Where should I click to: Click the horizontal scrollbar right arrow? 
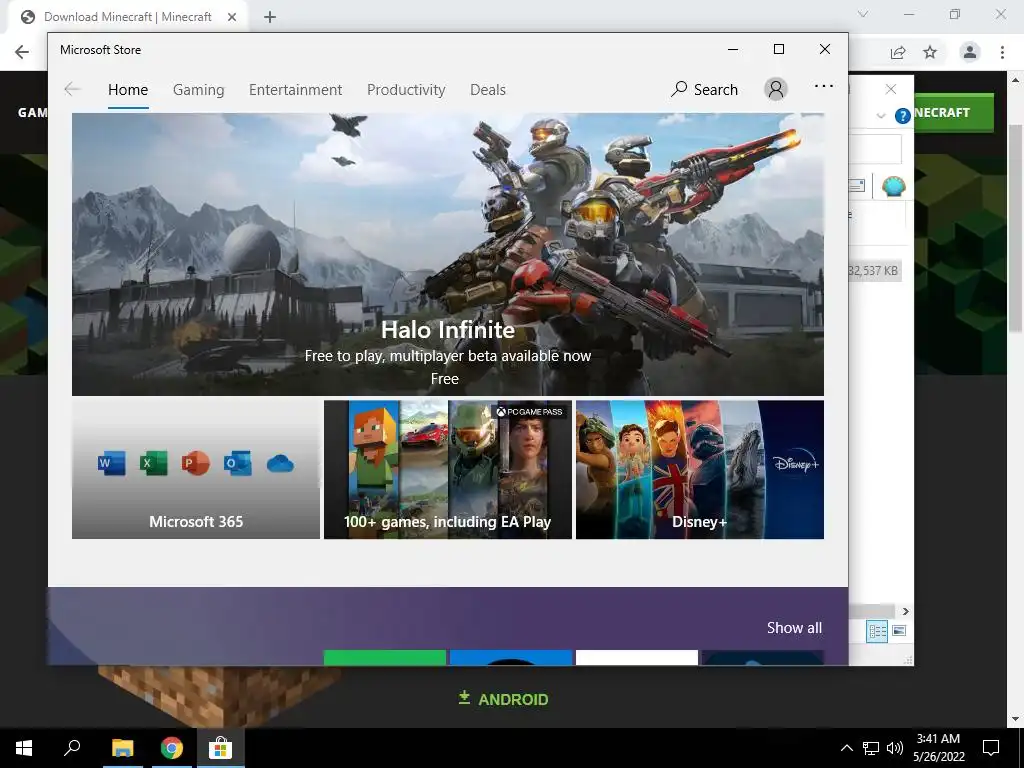click(x=905, y=611)
